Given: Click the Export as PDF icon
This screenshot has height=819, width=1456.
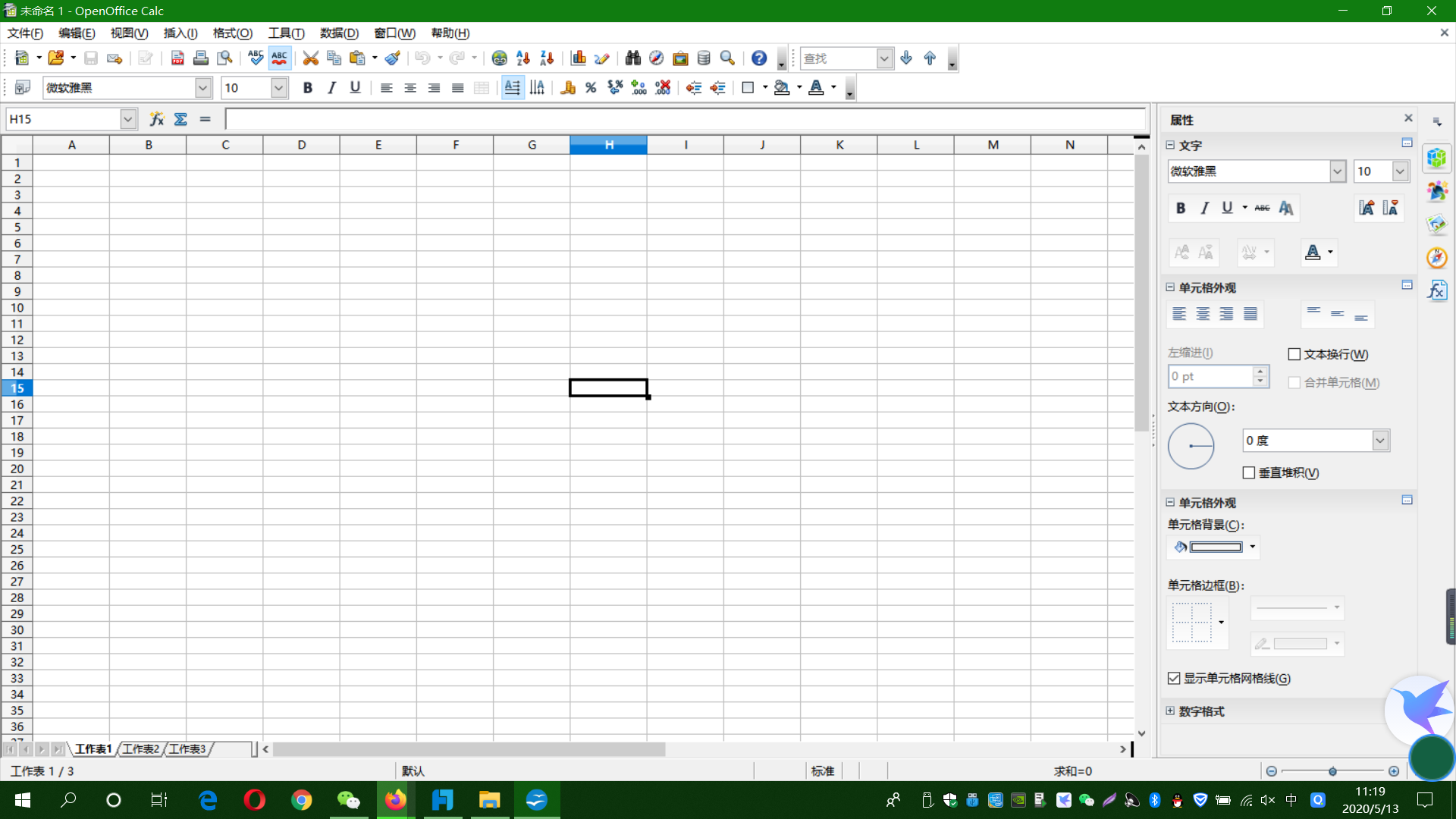Looking at the screenshot, I should [177, 58].
